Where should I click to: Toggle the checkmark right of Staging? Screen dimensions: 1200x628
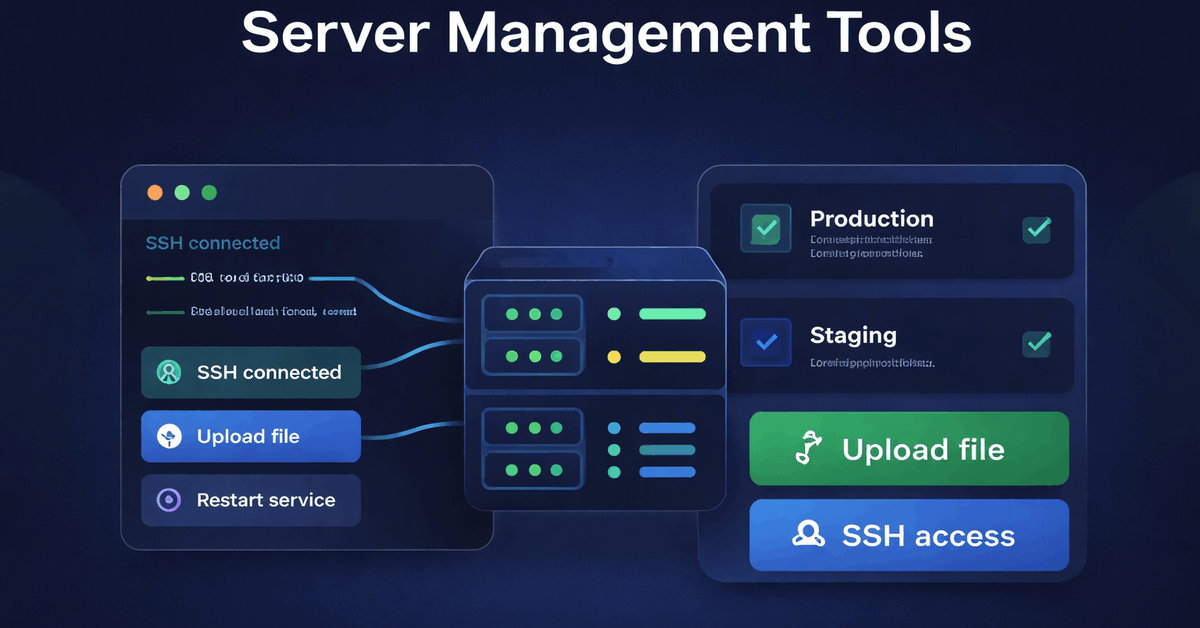(x=1037, y=344)
